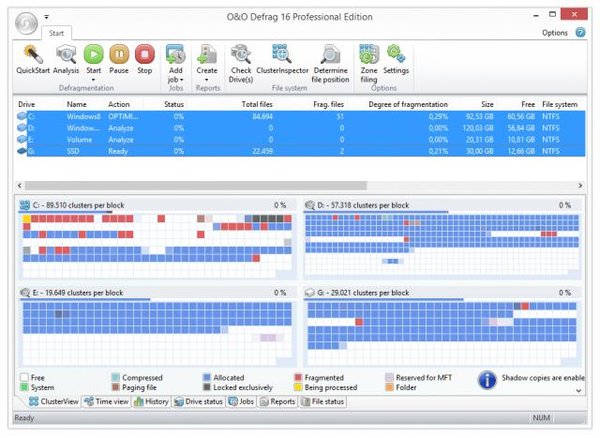
Task: Switch to the Start ribbon tab
Action: coord(56,33)
